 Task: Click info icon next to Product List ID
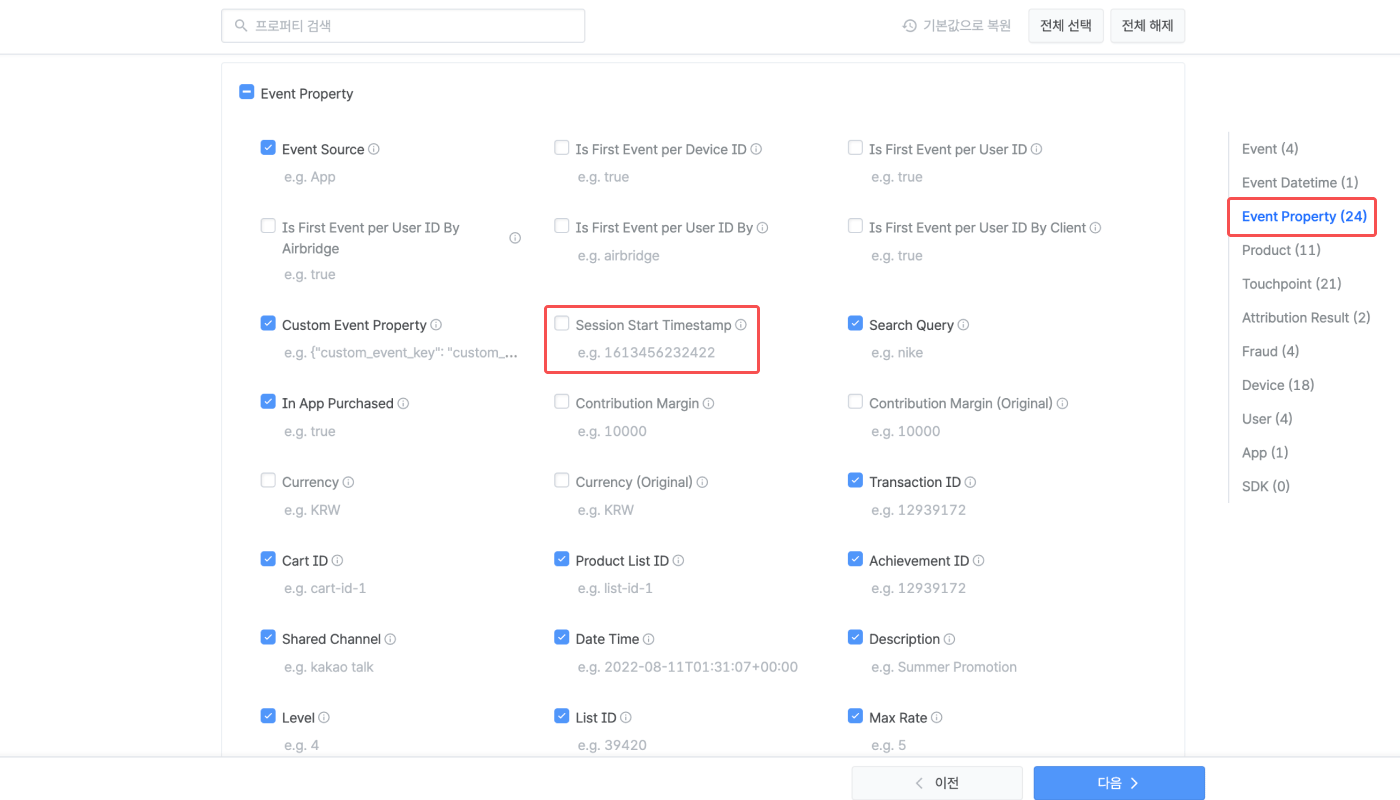tap(679, 561)
